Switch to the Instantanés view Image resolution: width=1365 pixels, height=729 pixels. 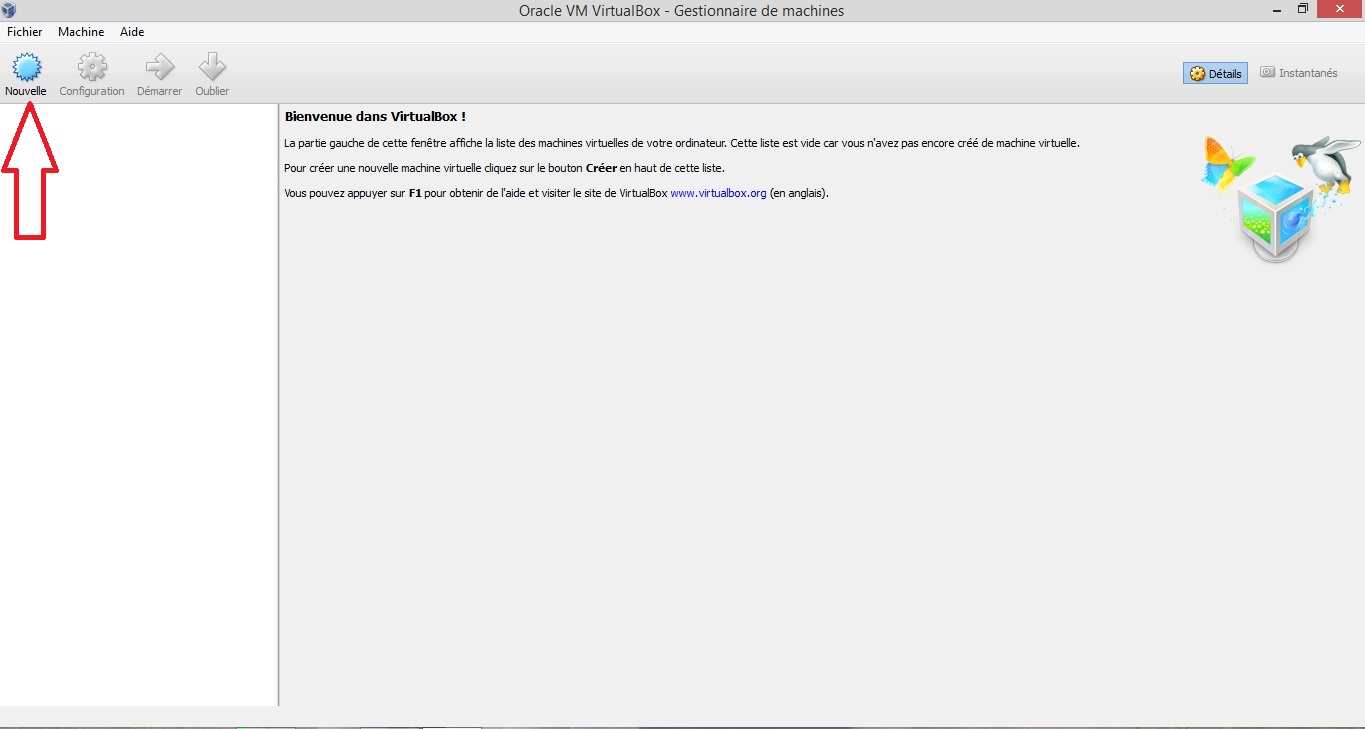pyautogui.click(x=1299, y=73)
